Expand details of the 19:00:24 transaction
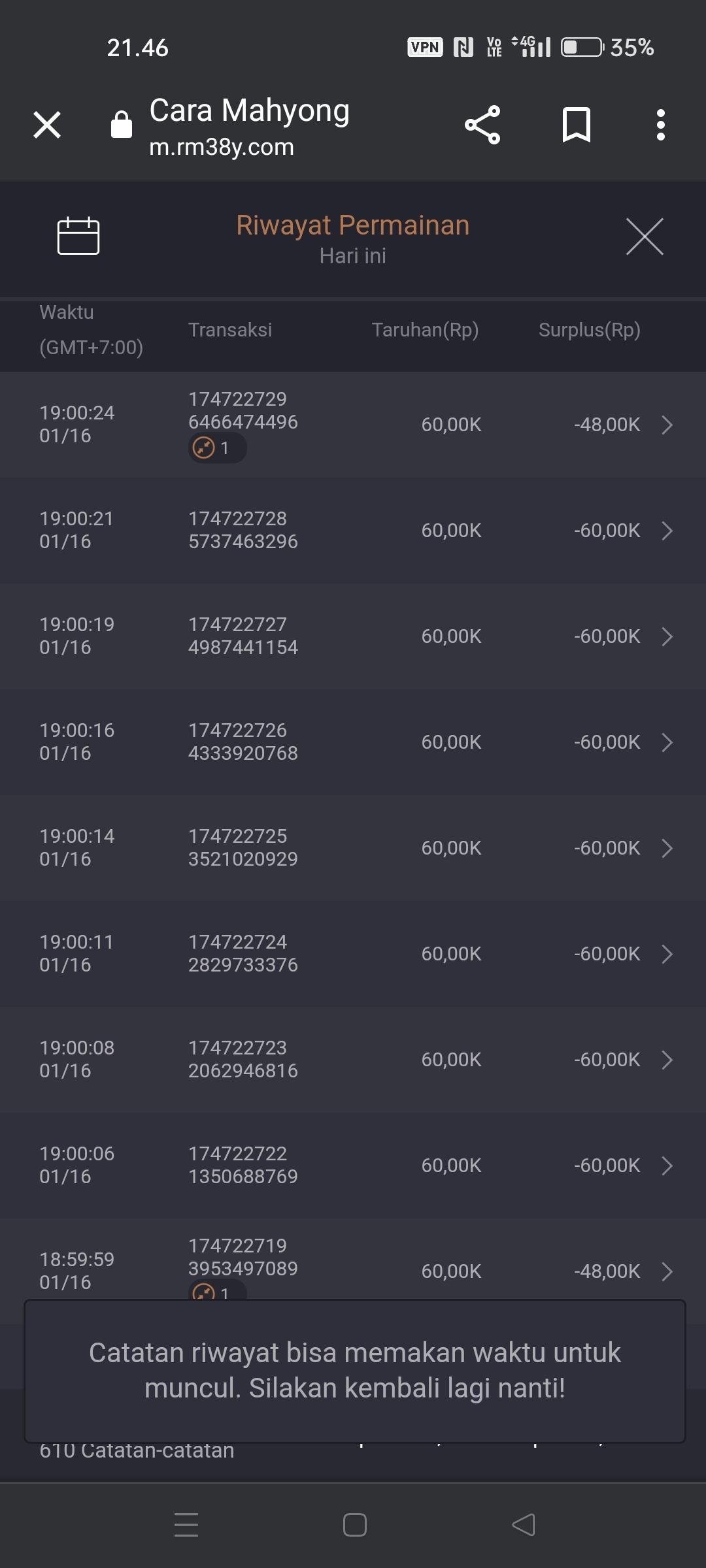Screen dimensions: 706x1568 pos(667,425)
